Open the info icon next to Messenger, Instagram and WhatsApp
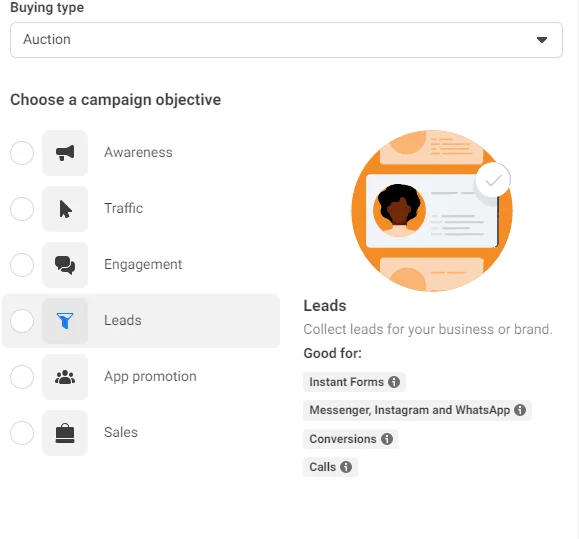 click(x=520, y=410)
